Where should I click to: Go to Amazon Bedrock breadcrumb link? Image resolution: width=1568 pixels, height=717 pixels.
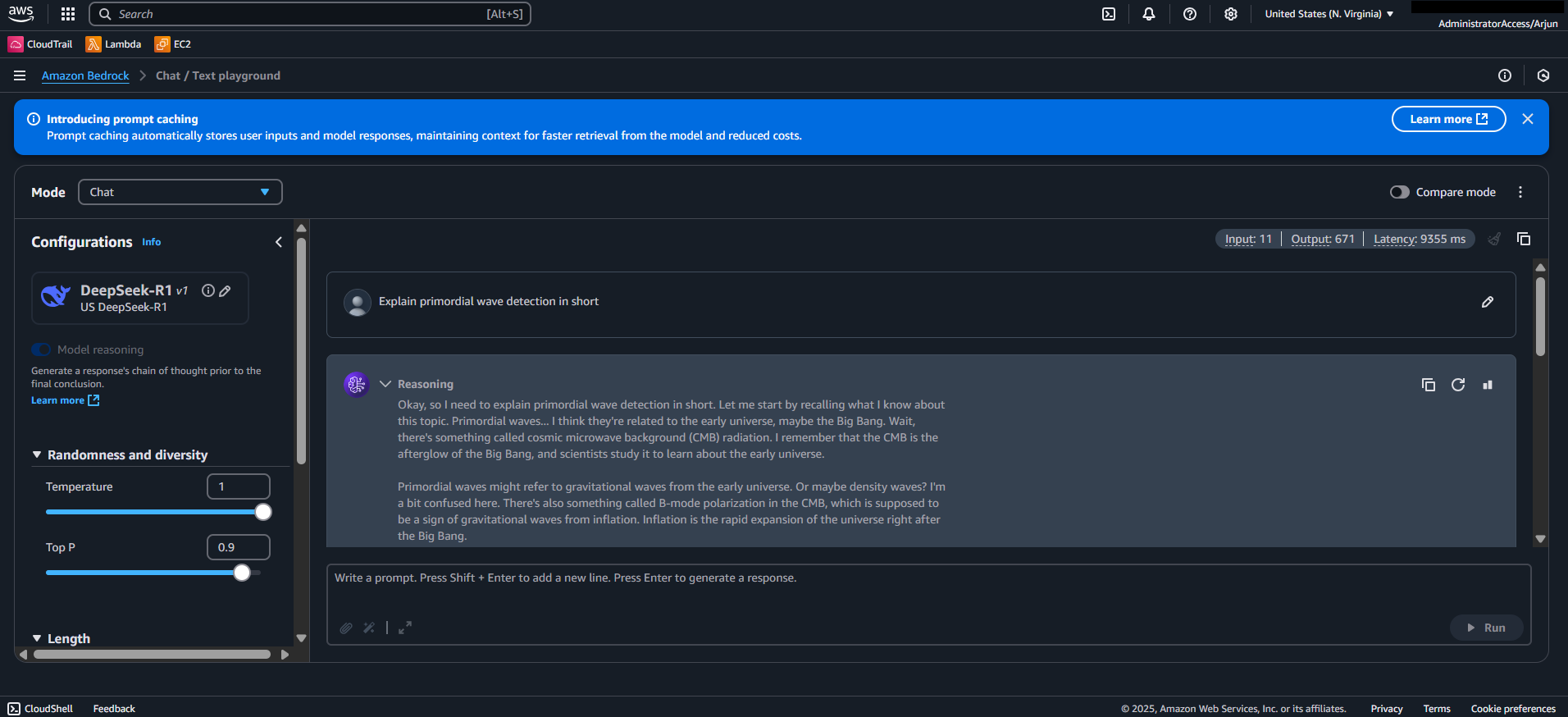[85, 75]
